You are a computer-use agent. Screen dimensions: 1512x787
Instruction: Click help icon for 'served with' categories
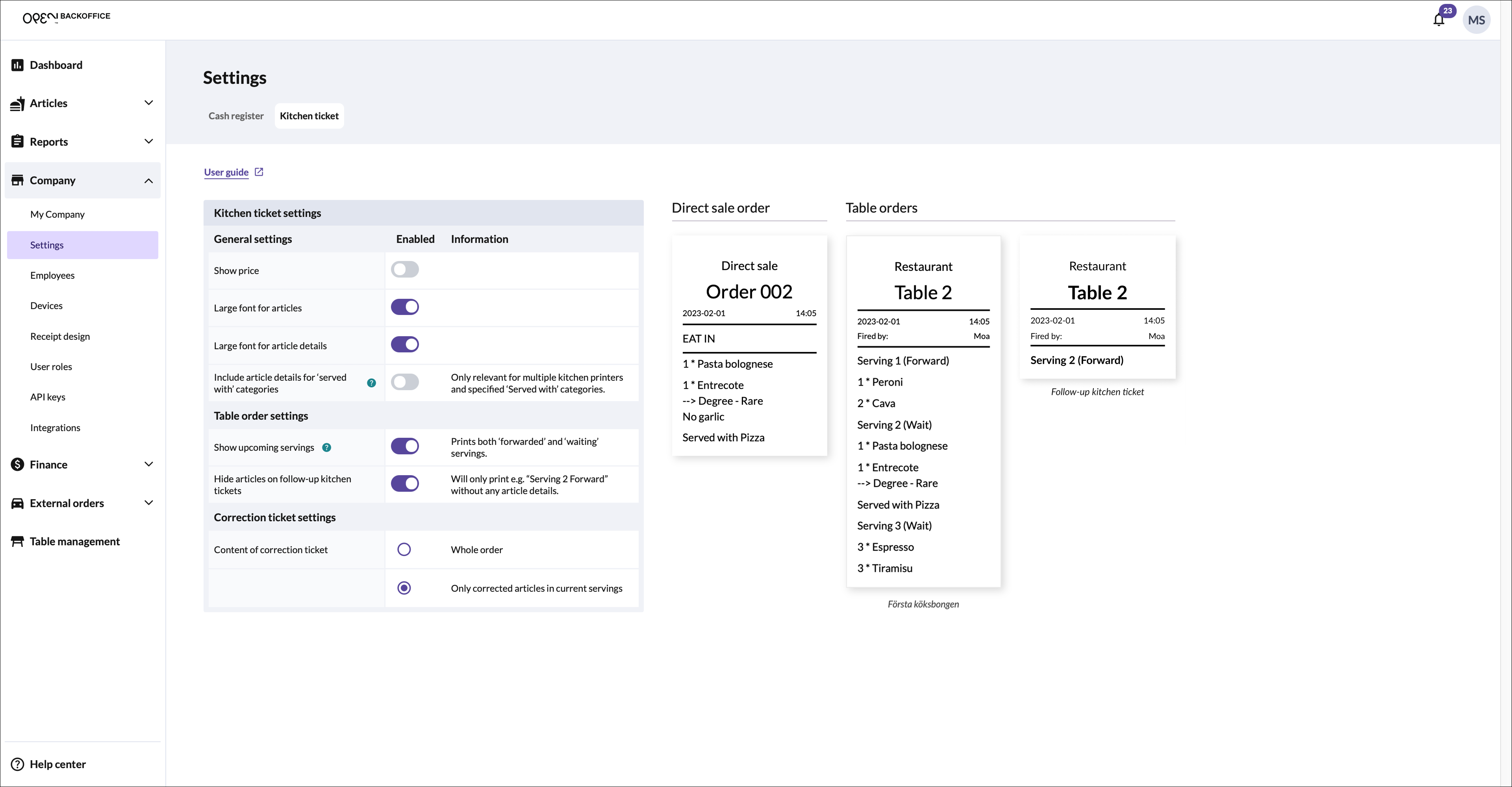coord(372,383)
